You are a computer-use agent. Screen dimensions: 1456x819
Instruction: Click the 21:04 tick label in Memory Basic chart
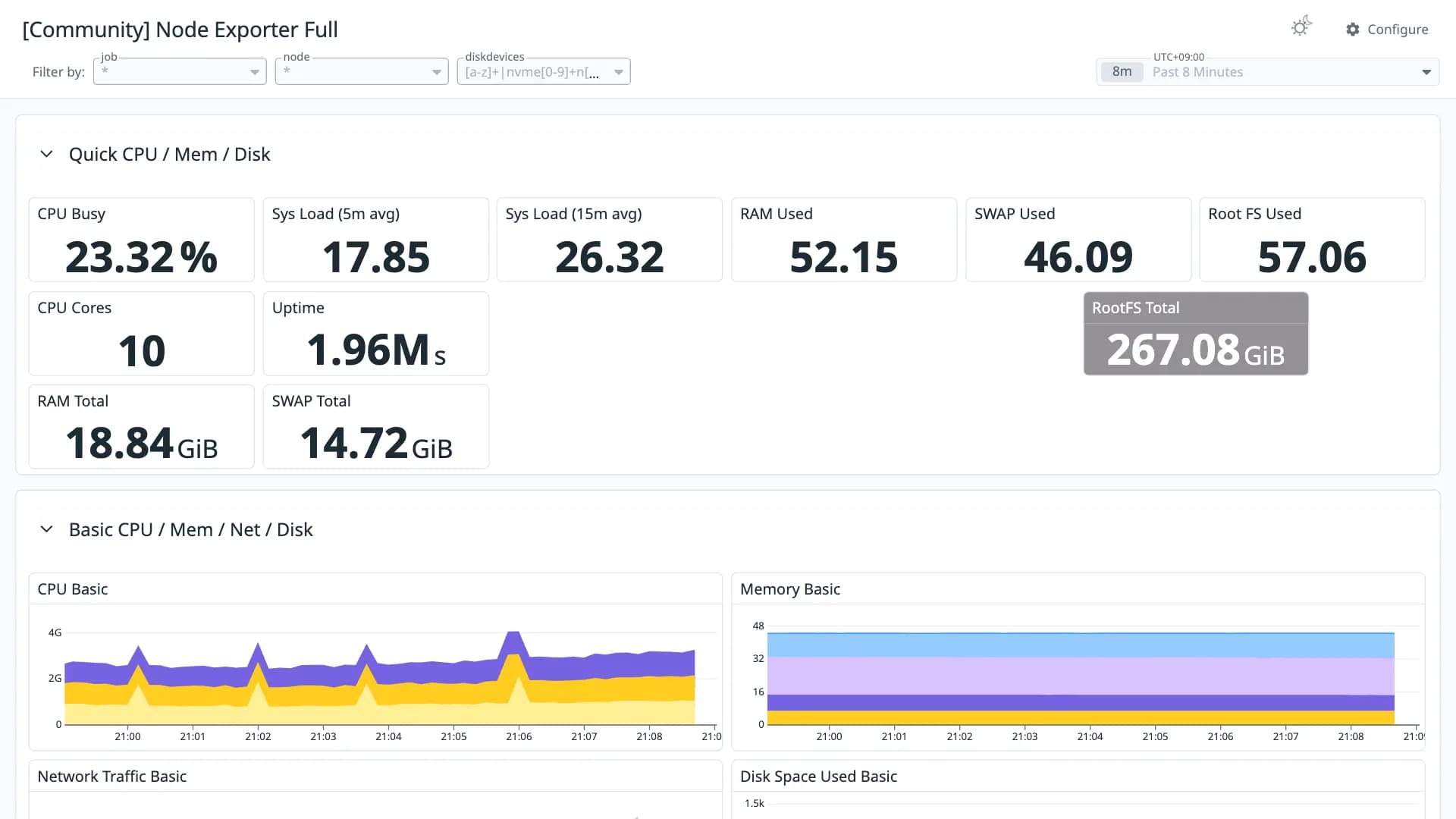tap(1090, 736)
